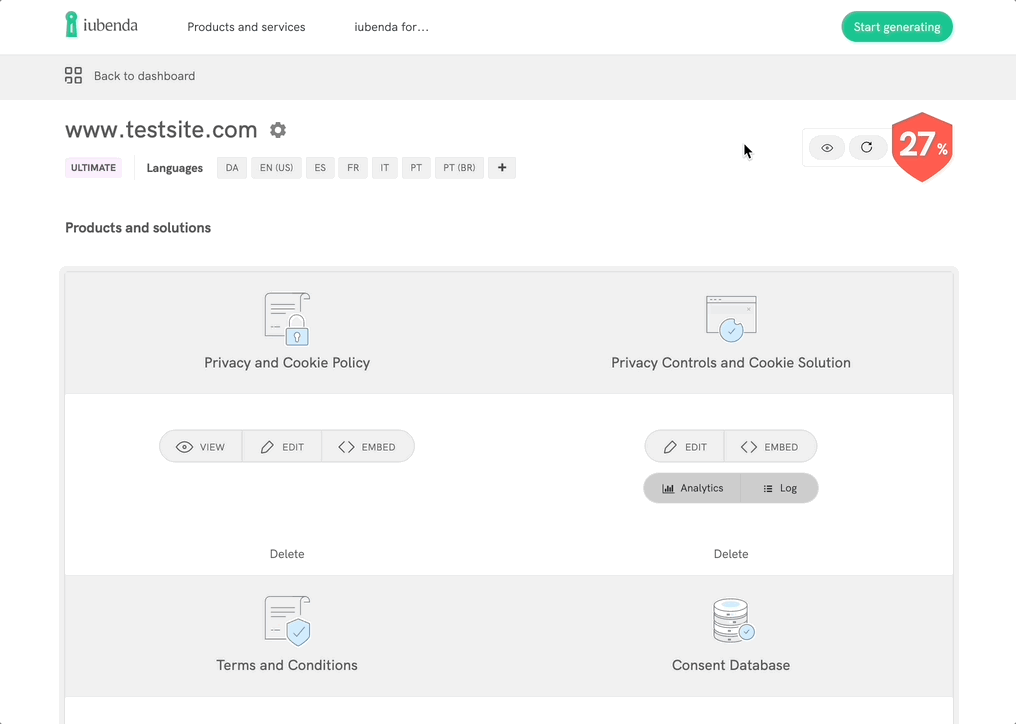Open the Consent Database database icon
This screenshot has width=1016, height=724.
pyautogui.click(x=731, y=620)
